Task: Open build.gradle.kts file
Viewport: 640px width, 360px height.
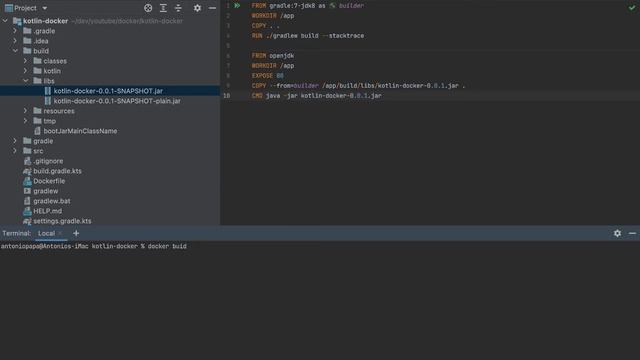Action: pyautogui.click(x=57, y=171)
